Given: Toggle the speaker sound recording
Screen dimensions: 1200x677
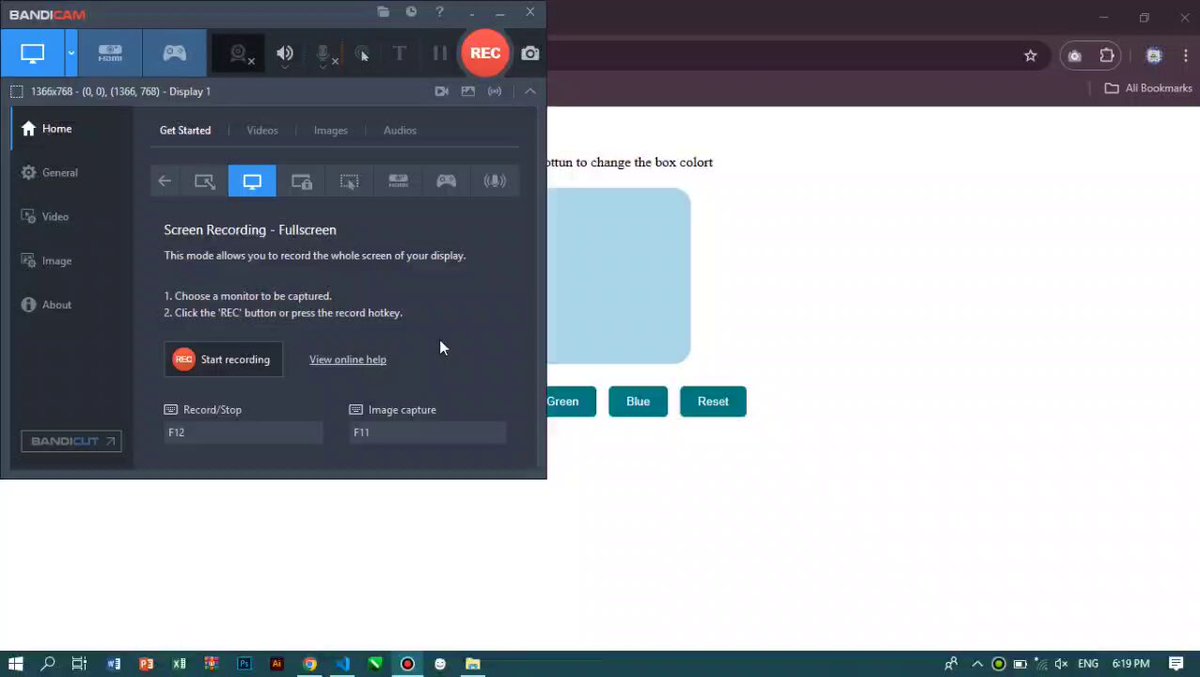Looking at the screenshot, I should [285, 54].
